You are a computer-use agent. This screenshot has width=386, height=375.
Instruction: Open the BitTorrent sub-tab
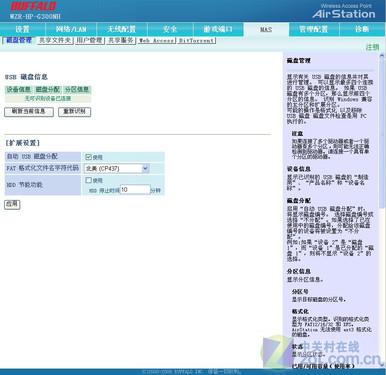click(x=196, y=41)
